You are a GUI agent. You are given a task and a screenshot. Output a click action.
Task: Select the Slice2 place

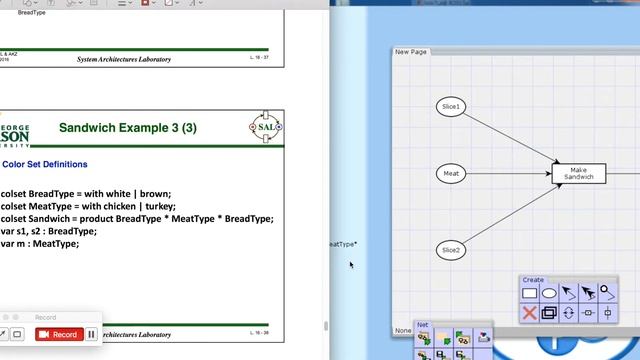(451, 250)
